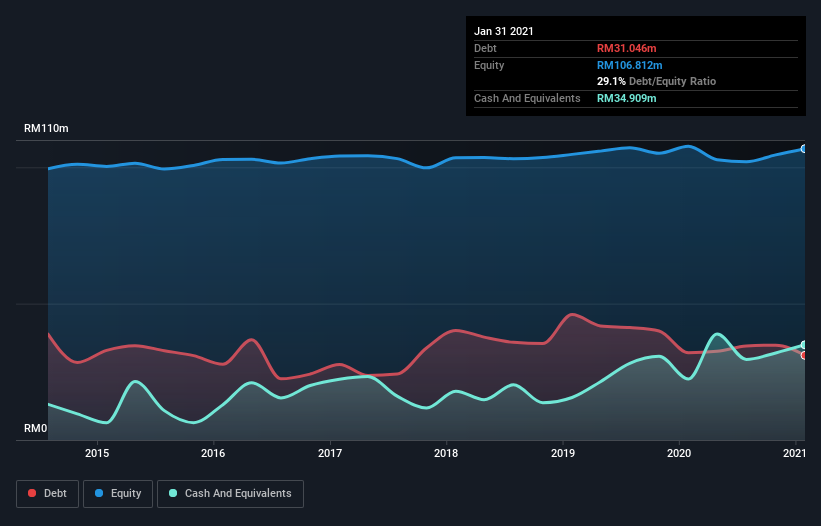Click the 29.1% Debt/Equity Ratio text
Image resolution: width=821 pixels, height=526 pixels.
point(657,82)
